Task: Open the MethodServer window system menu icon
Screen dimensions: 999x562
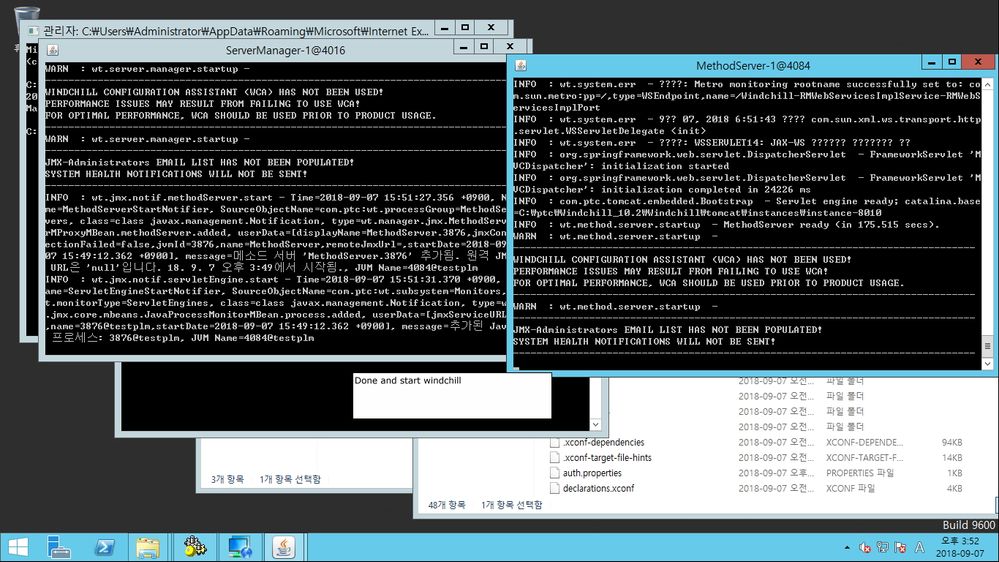Action: click(521, 66)
